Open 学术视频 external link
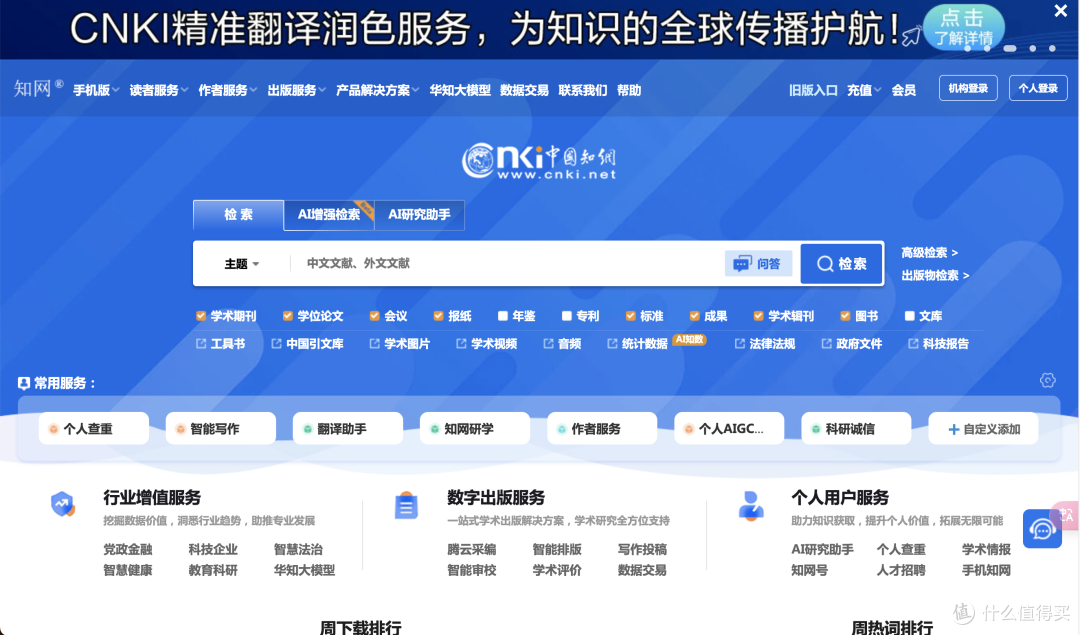 486,344
